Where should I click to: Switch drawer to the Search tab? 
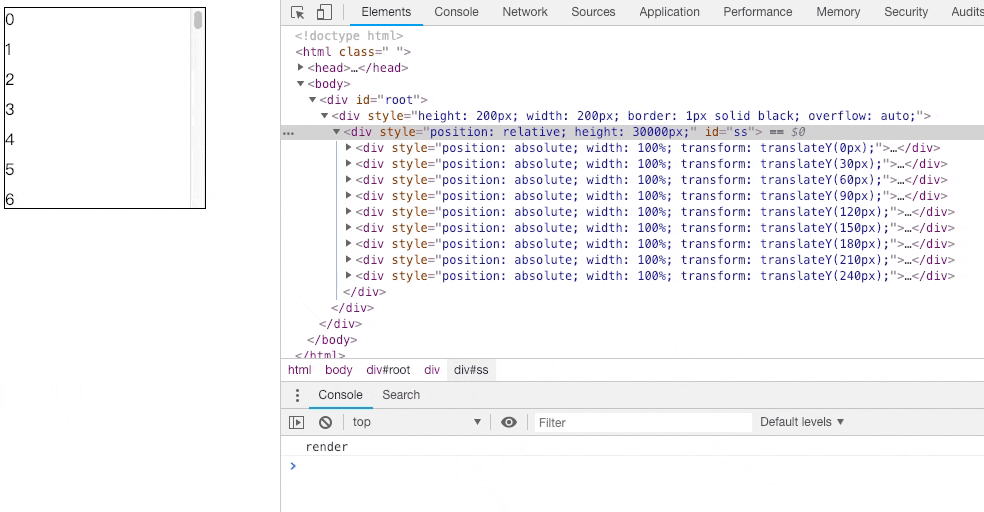pyautogui.click(x=401, y=395)
